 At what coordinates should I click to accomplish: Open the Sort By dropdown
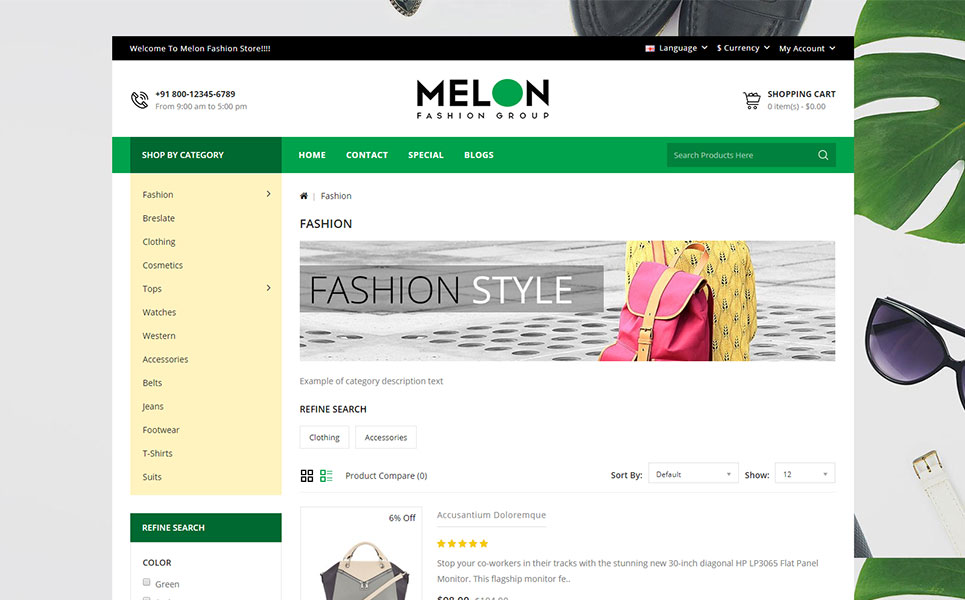pos(693,474)
